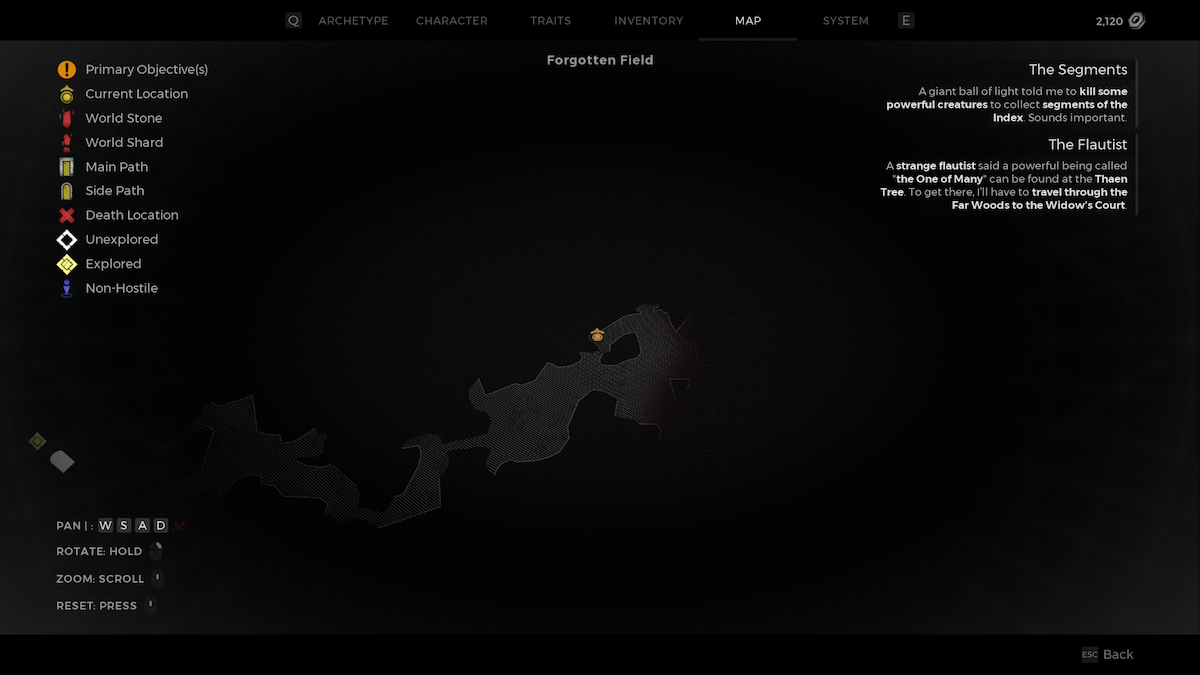Open the Archetype tab
1200x675 pixels.
353,21
